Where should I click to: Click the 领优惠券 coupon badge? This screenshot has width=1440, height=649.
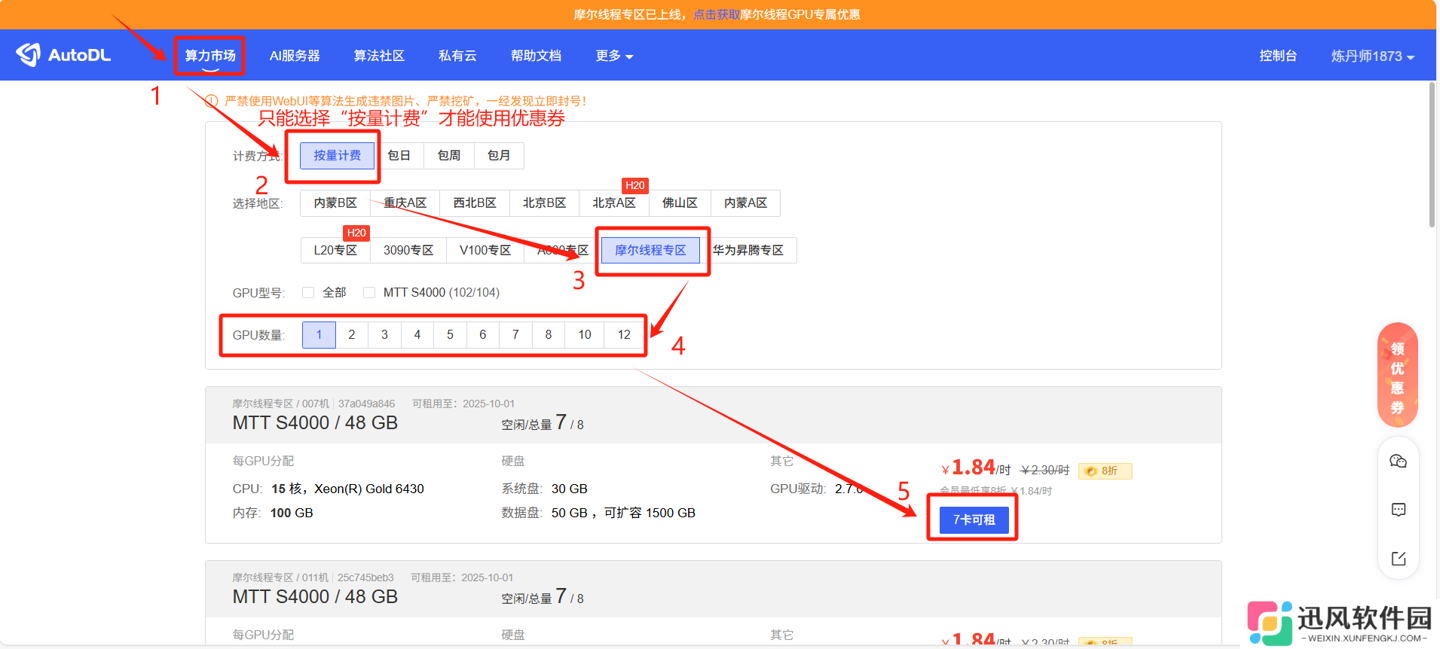pyautogui.click(x=1397, y=376)
